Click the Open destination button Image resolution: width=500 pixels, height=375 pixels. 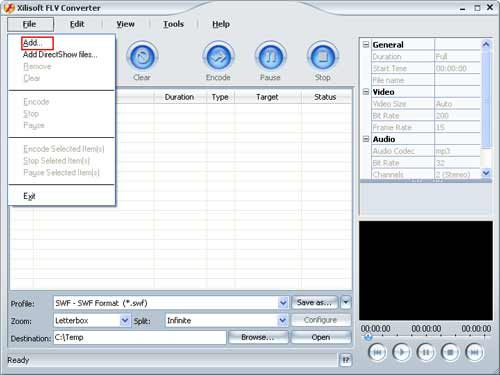click(321, 337)
